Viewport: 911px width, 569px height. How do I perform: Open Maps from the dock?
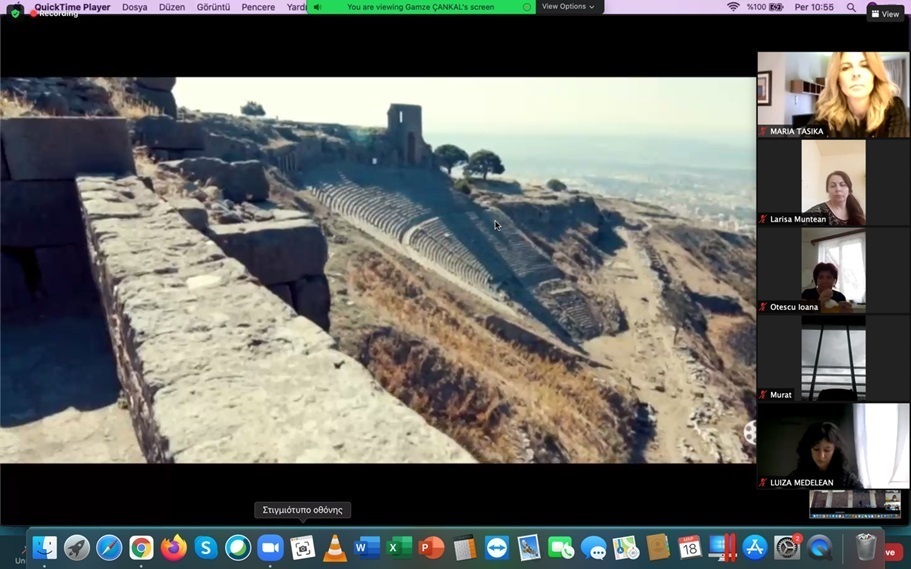coord(625,547)
